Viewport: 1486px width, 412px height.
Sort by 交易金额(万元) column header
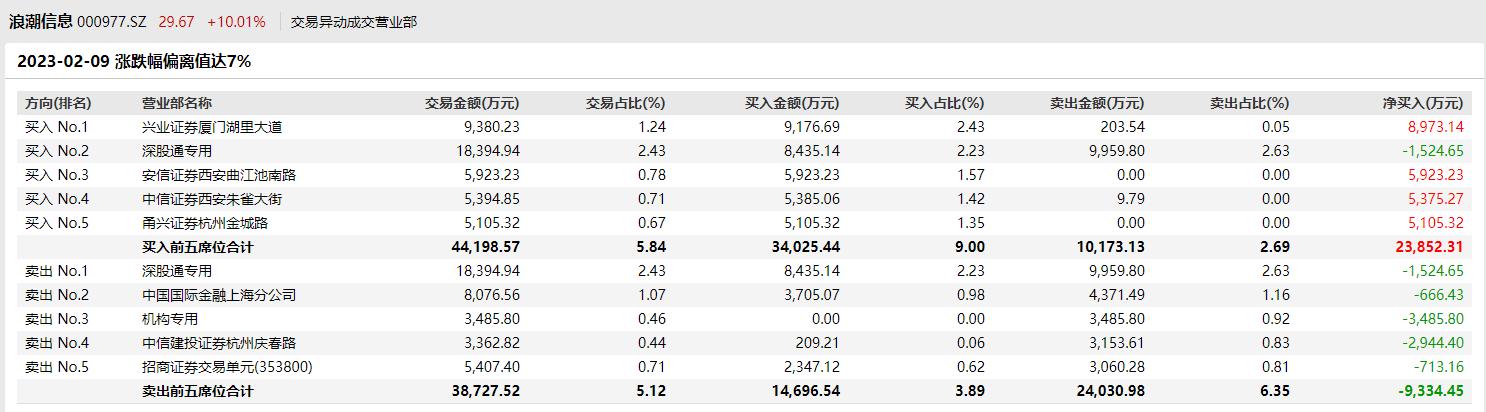(x=472, y=103)
